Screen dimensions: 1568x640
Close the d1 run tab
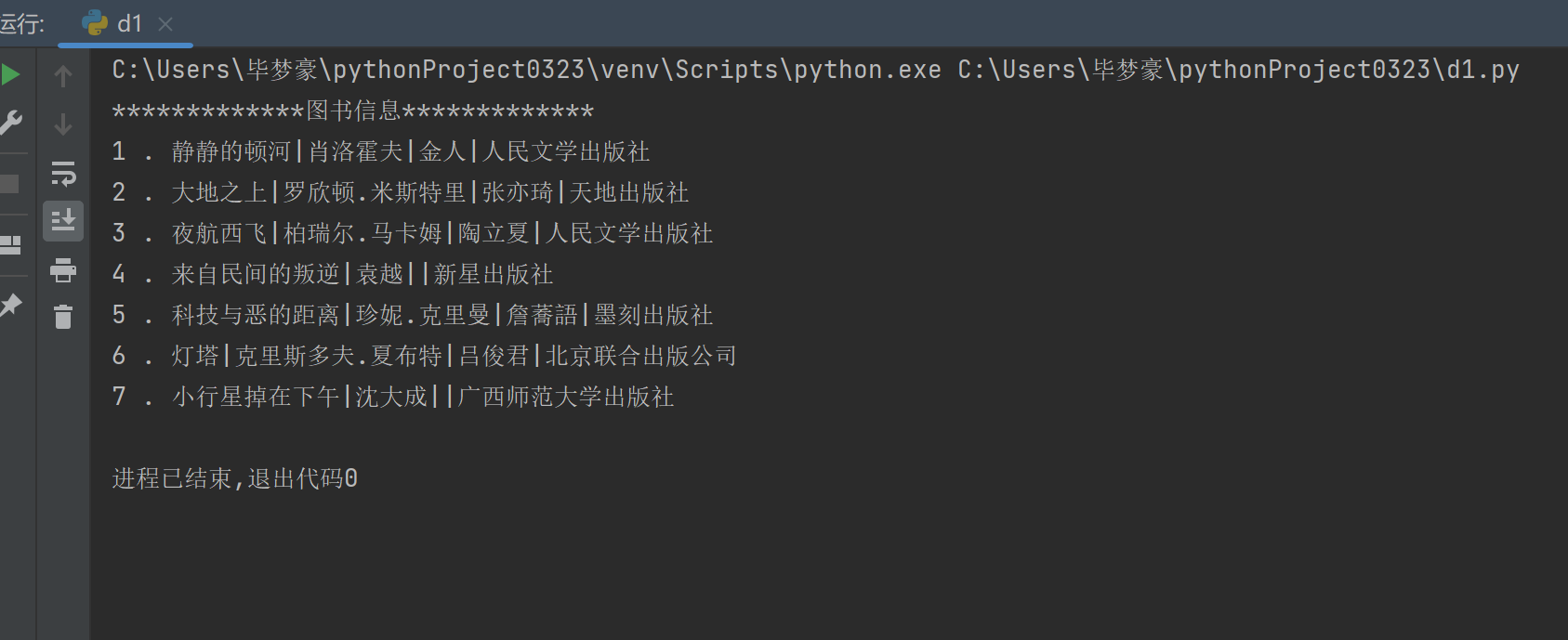[x=165, y=24]
